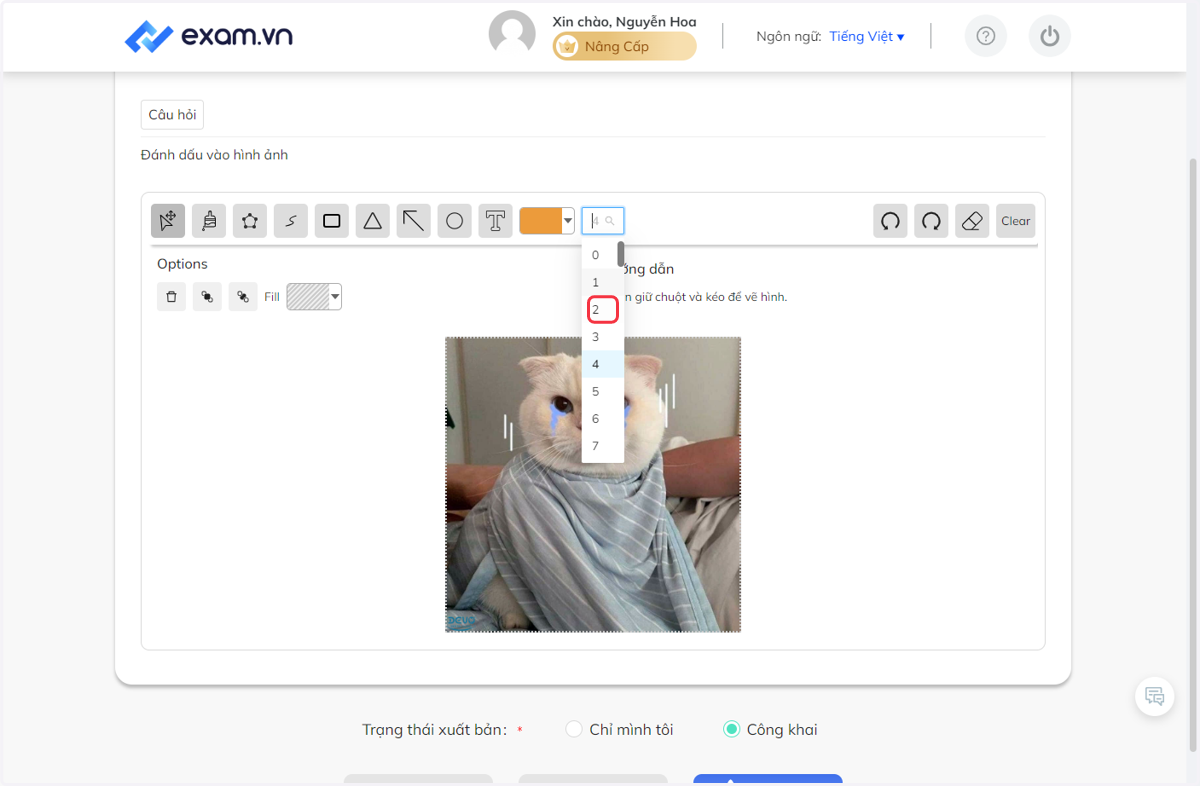The height and width of the screenshot is (786, 1200).
Task: Select the freehand curve tool
Action: (x=291, y=221)
